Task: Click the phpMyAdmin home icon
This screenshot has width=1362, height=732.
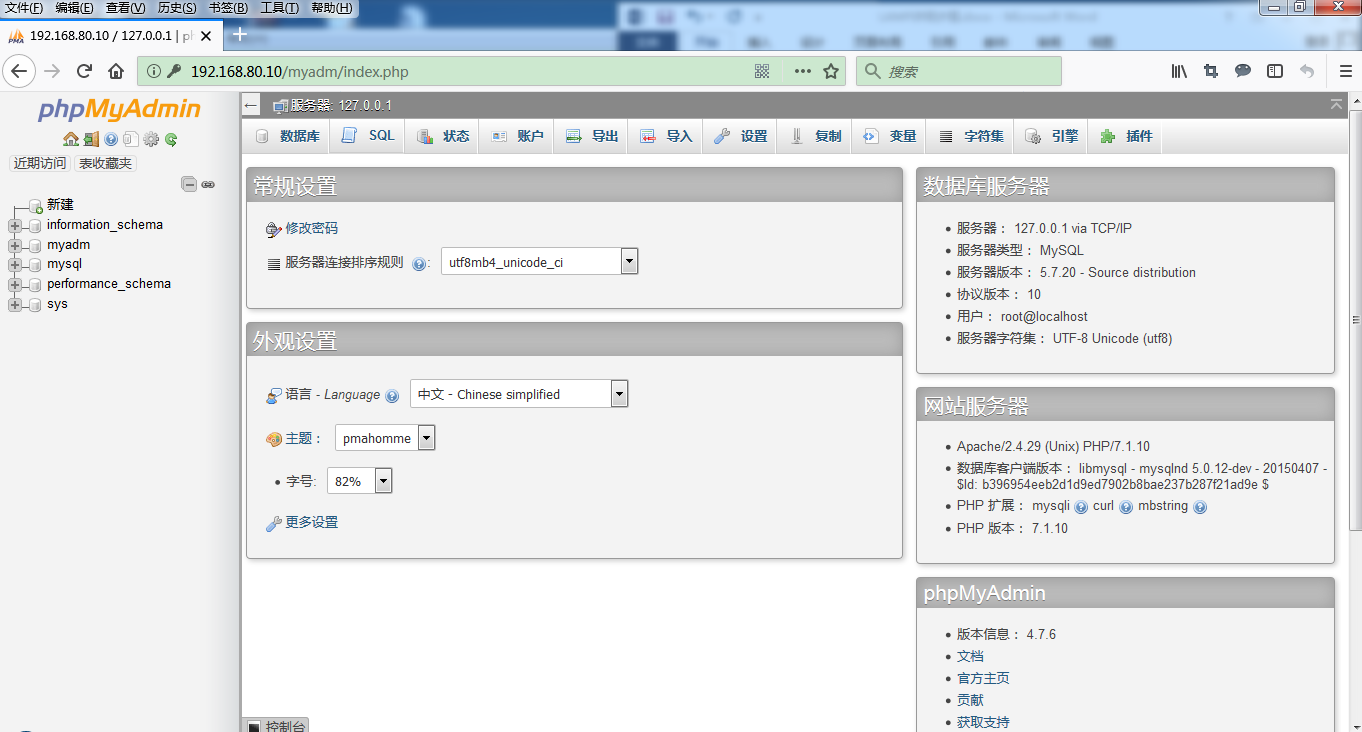Action: pos(70,139)
